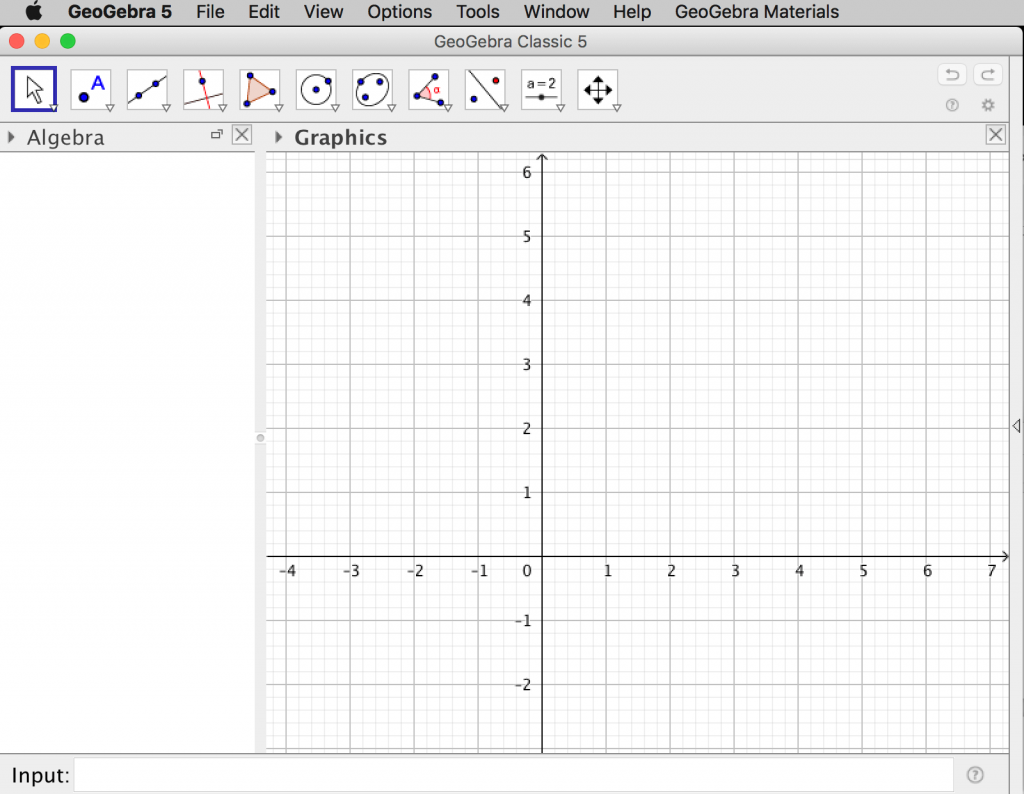Screen dimensions: 1024x794
Task: Select the Point tool
Action: pos(91,89)
